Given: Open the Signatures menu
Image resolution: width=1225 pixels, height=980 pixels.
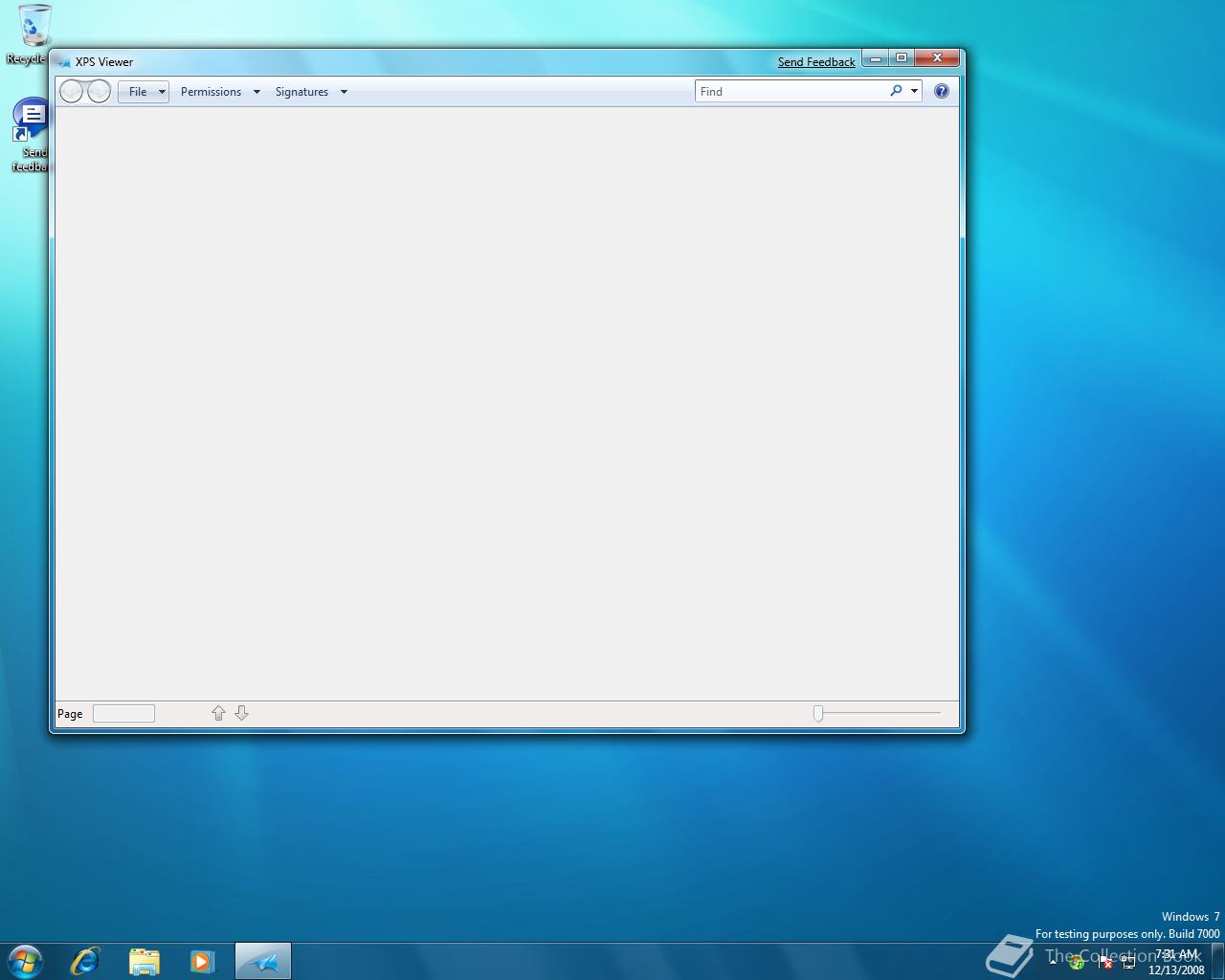Looking at the screenshot, I should (x=311, y=92).
